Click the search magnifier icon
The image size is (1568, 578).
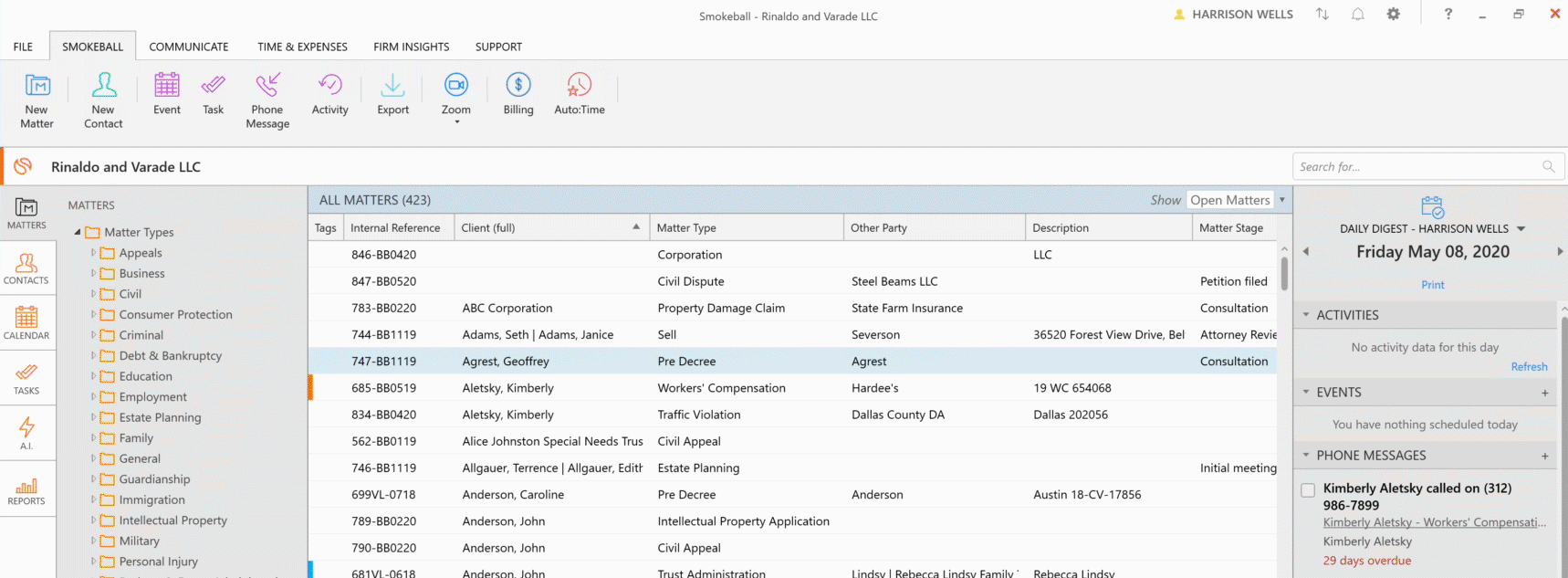coord(1548,166)
